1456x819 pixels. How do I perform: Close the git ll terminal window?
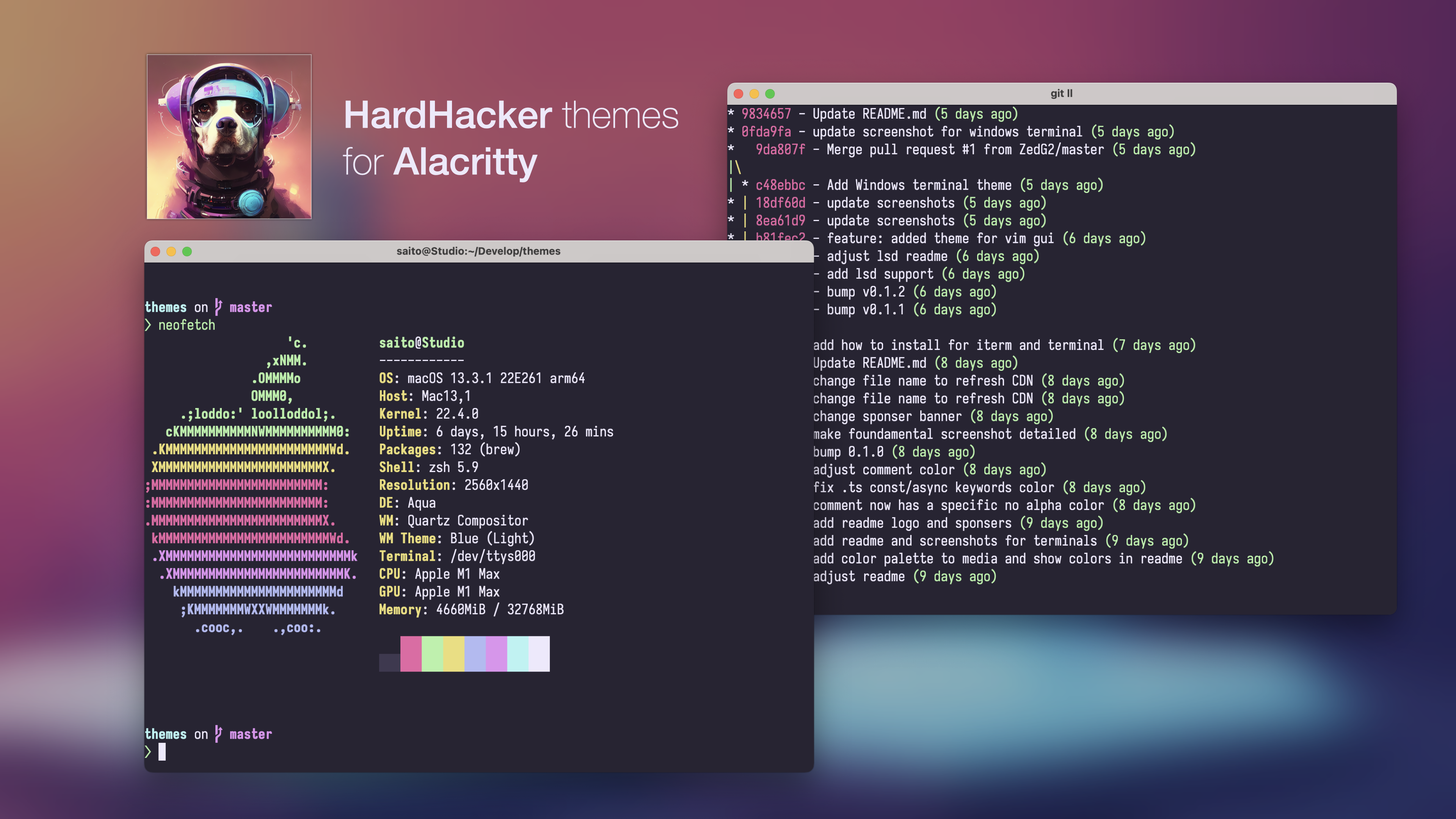pos(738,94)
